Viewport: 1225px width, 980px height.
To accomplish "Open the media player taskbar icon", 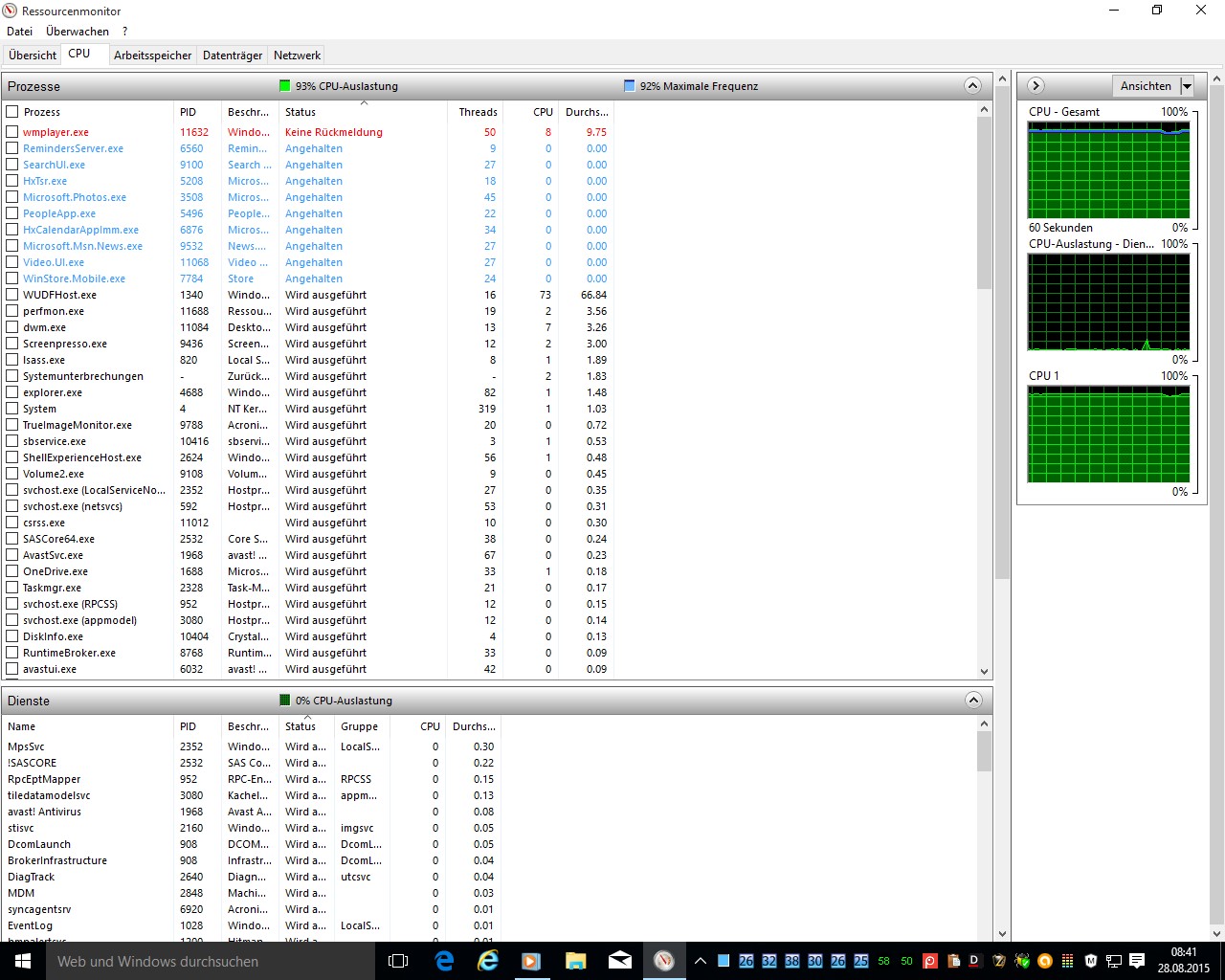I will (x=531, y=961).
